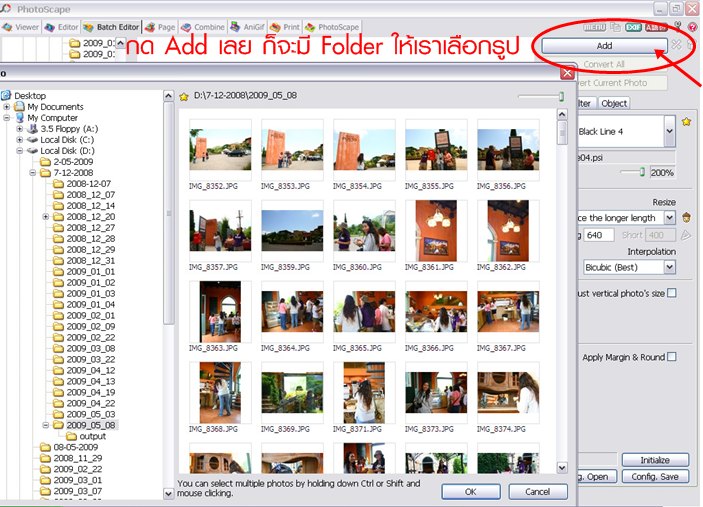This screenshot has height=507, width=703.
Task: Click the thumbnail pane scroll-down arrow
Action: point(562,468)
